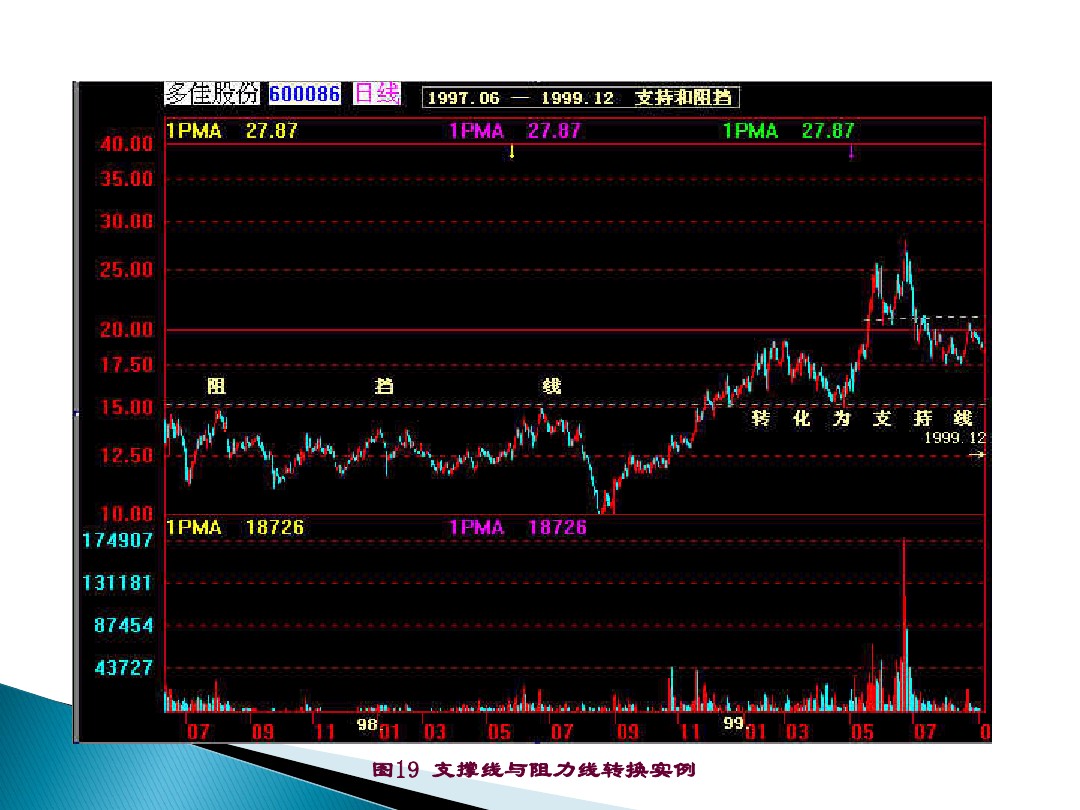The width and height of the screenshot is (1080, 810).
Task: Click the magenta down-arrow marker at chart top
Action: coord(851,152)
